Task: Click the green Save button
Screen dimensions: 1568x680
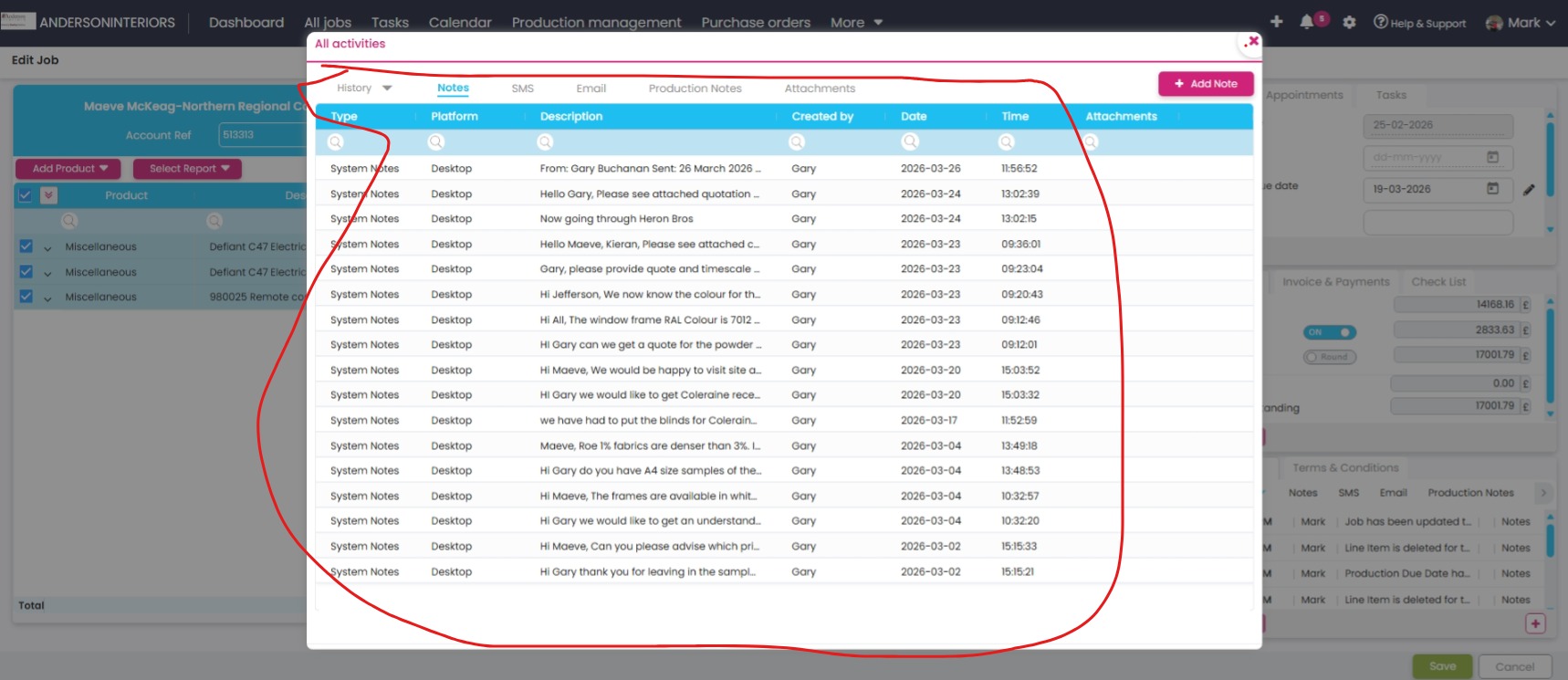Action: coord(1442,666)
